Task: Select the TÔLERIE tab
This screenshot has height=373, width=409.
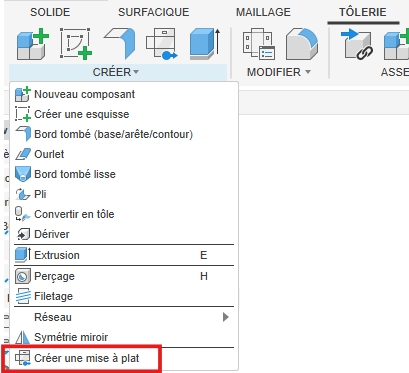Action: 363,12
